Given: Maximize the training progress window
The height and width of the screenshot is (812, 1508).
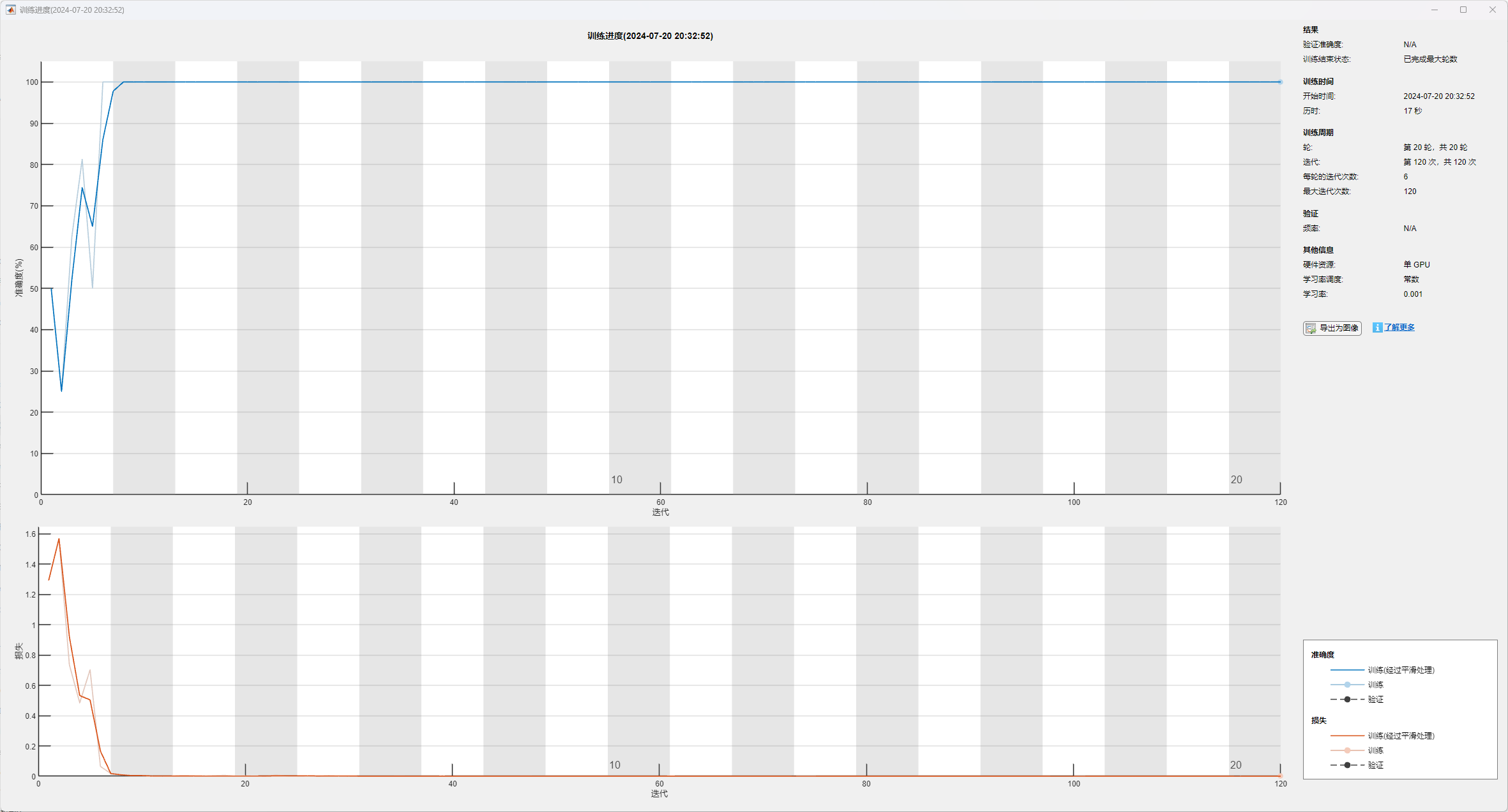Looking at the screenshot, I should (1463, 10).
